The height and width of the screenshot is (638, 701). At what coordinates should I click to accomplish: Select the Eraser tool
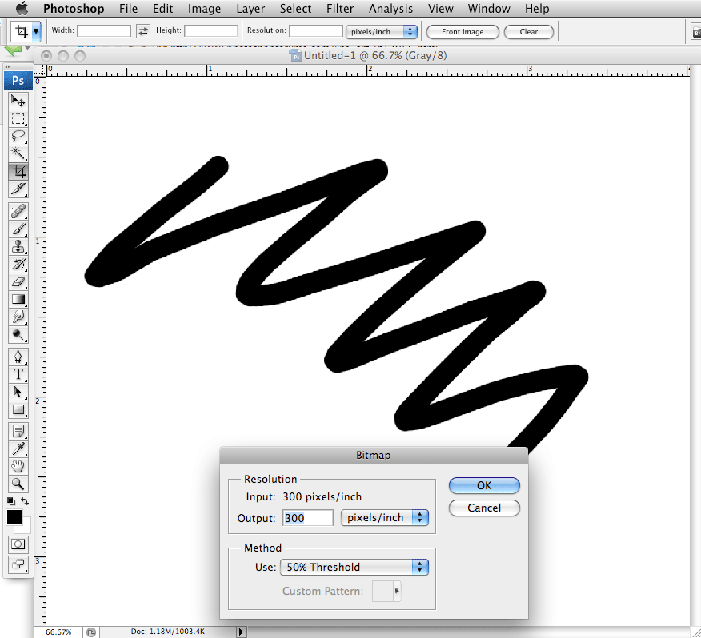click(18, 282)
